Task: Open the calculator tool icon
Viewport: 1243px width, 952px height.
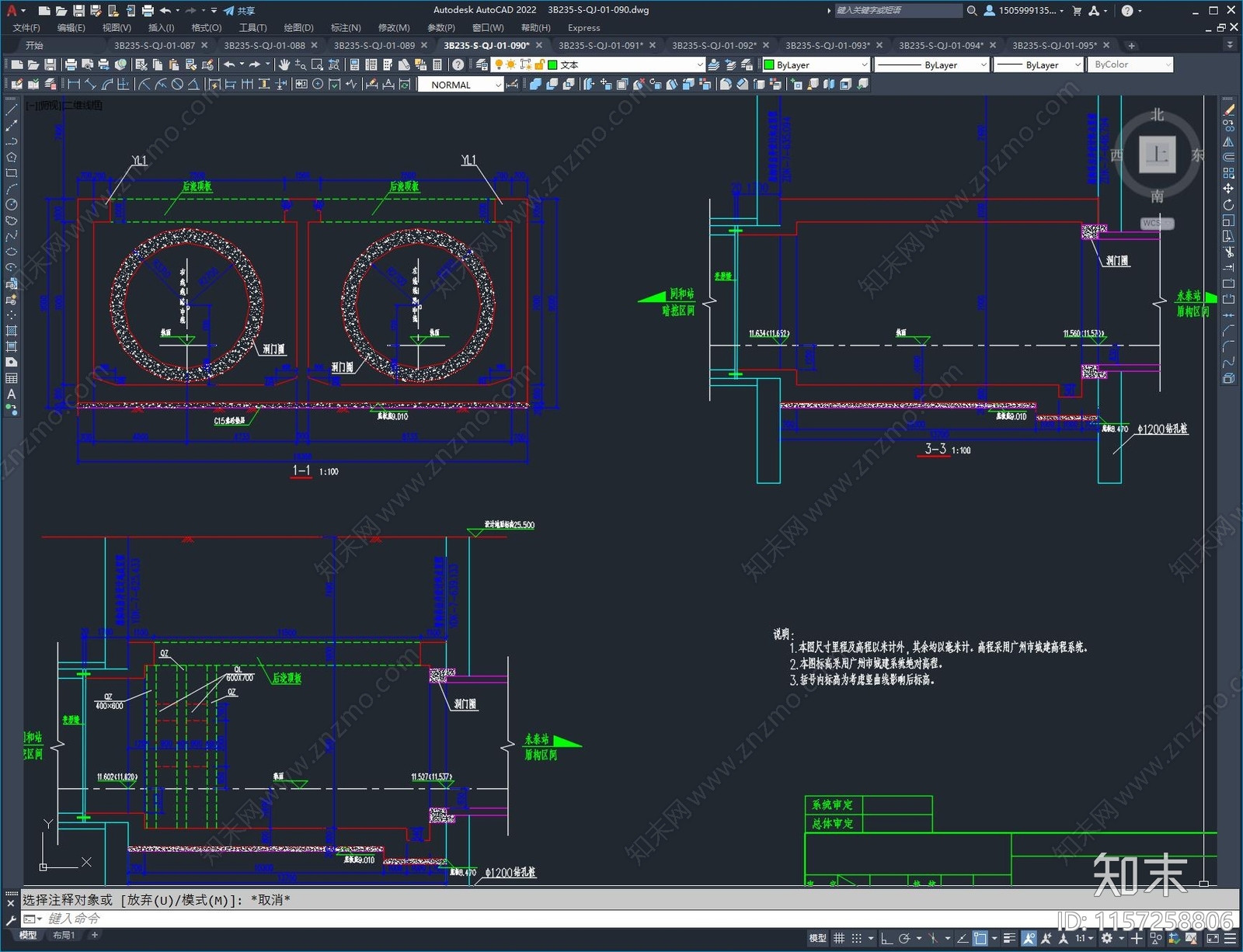Action: [x=437, y=64]
